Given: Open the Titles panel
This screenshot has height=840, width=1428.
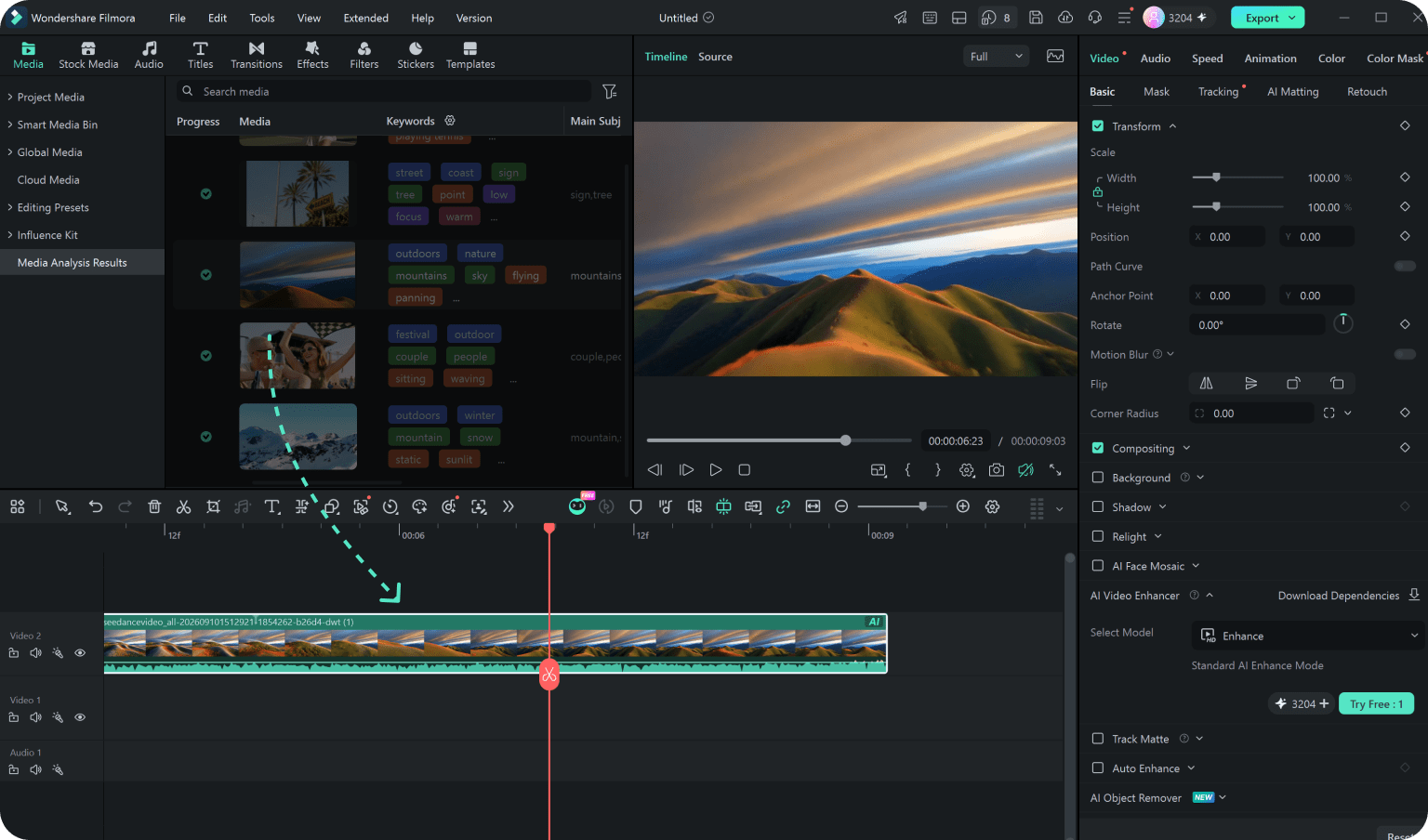Looking at the screenshot, I should [x=200, y=56].
